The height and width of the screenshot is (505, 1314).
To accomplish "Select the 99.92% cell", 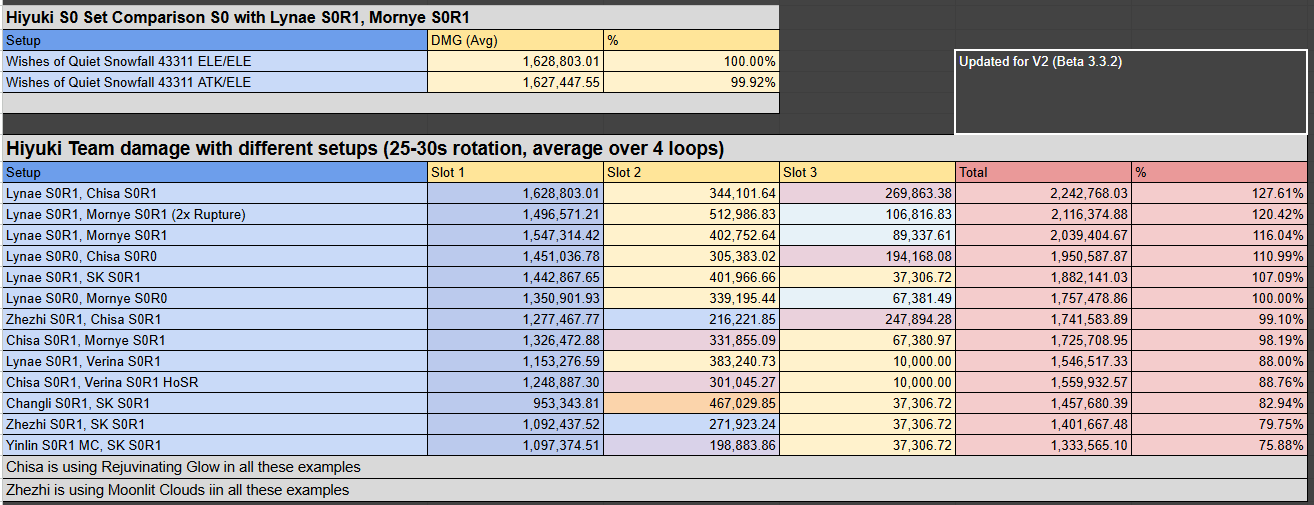I will coord(691,82).
